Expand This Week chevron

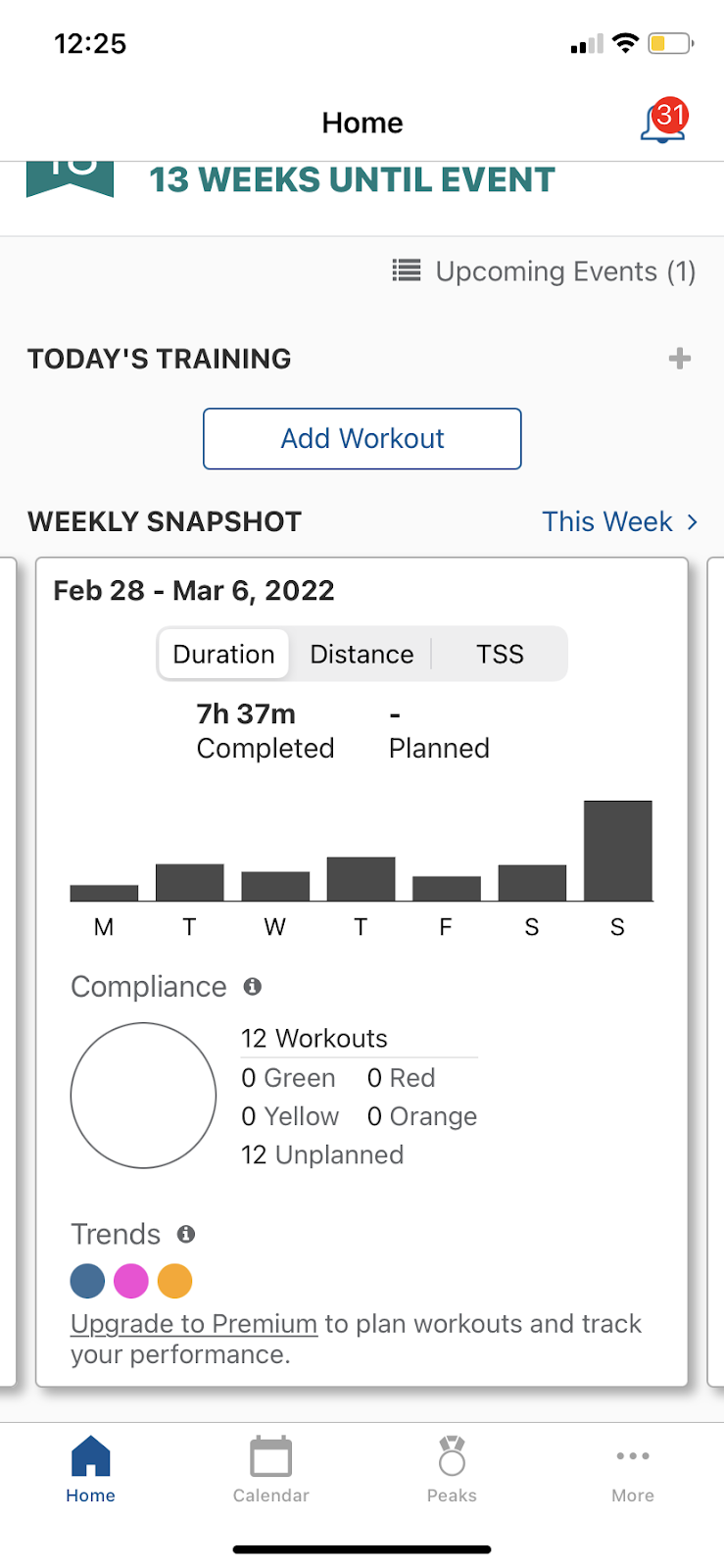point(693,521)
